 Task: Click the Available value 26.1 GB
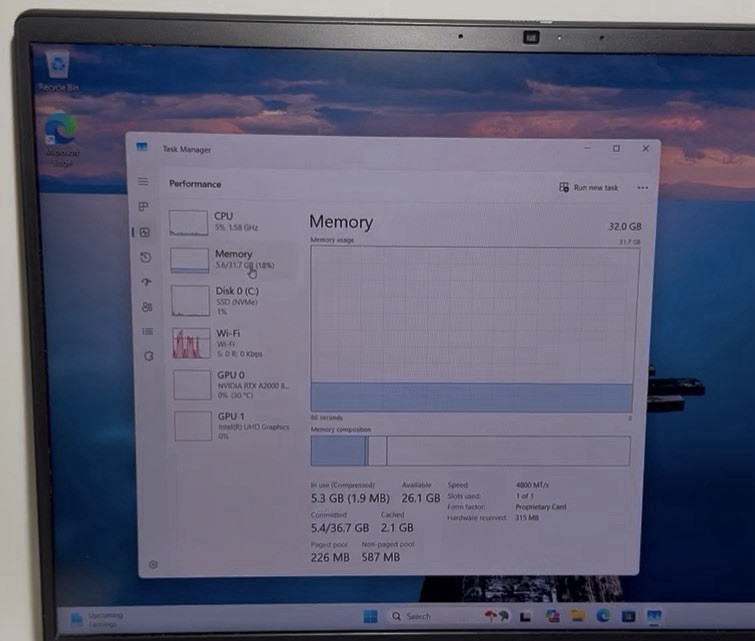coord(421,498)
